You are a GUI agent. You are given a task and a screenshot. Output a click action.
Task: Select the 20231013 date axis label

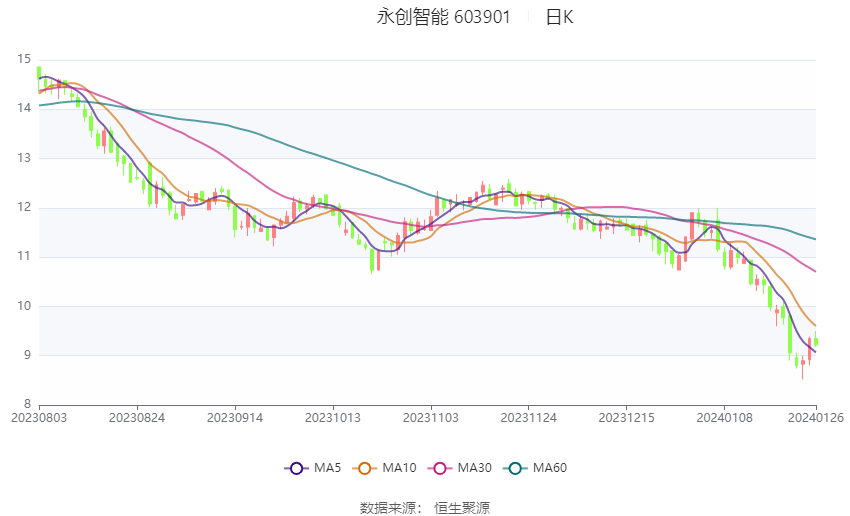[333, 418]
